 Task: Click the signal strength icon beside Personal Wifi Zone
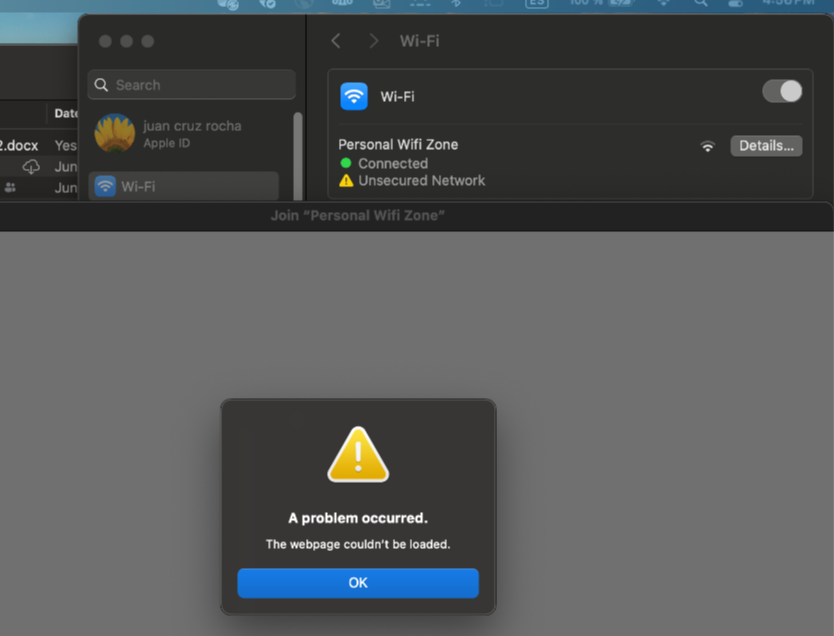pyautogui.click(x=708, y=146)
